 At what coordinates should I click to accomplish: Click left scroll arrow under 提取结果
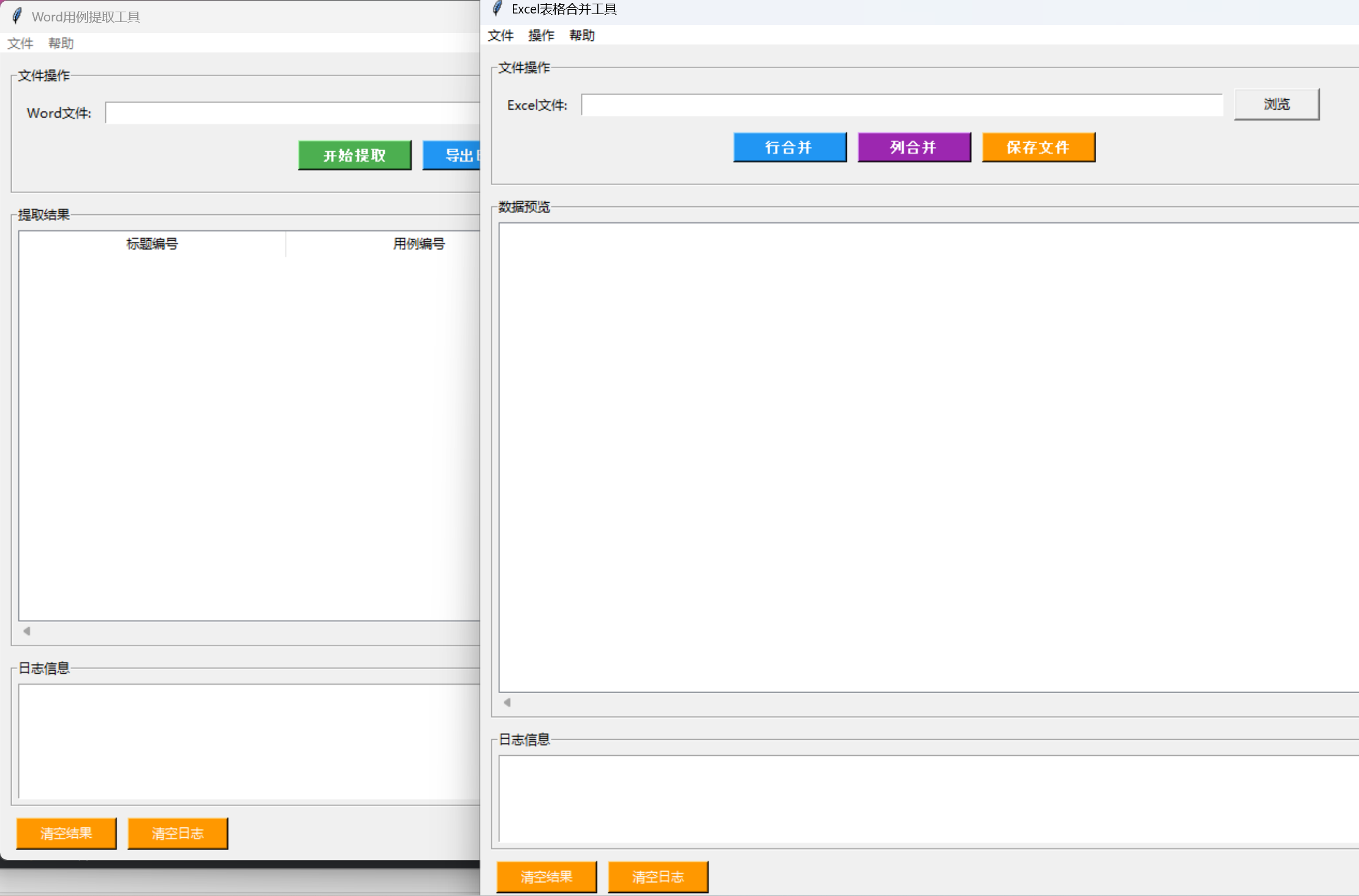(x=27, y=631)
